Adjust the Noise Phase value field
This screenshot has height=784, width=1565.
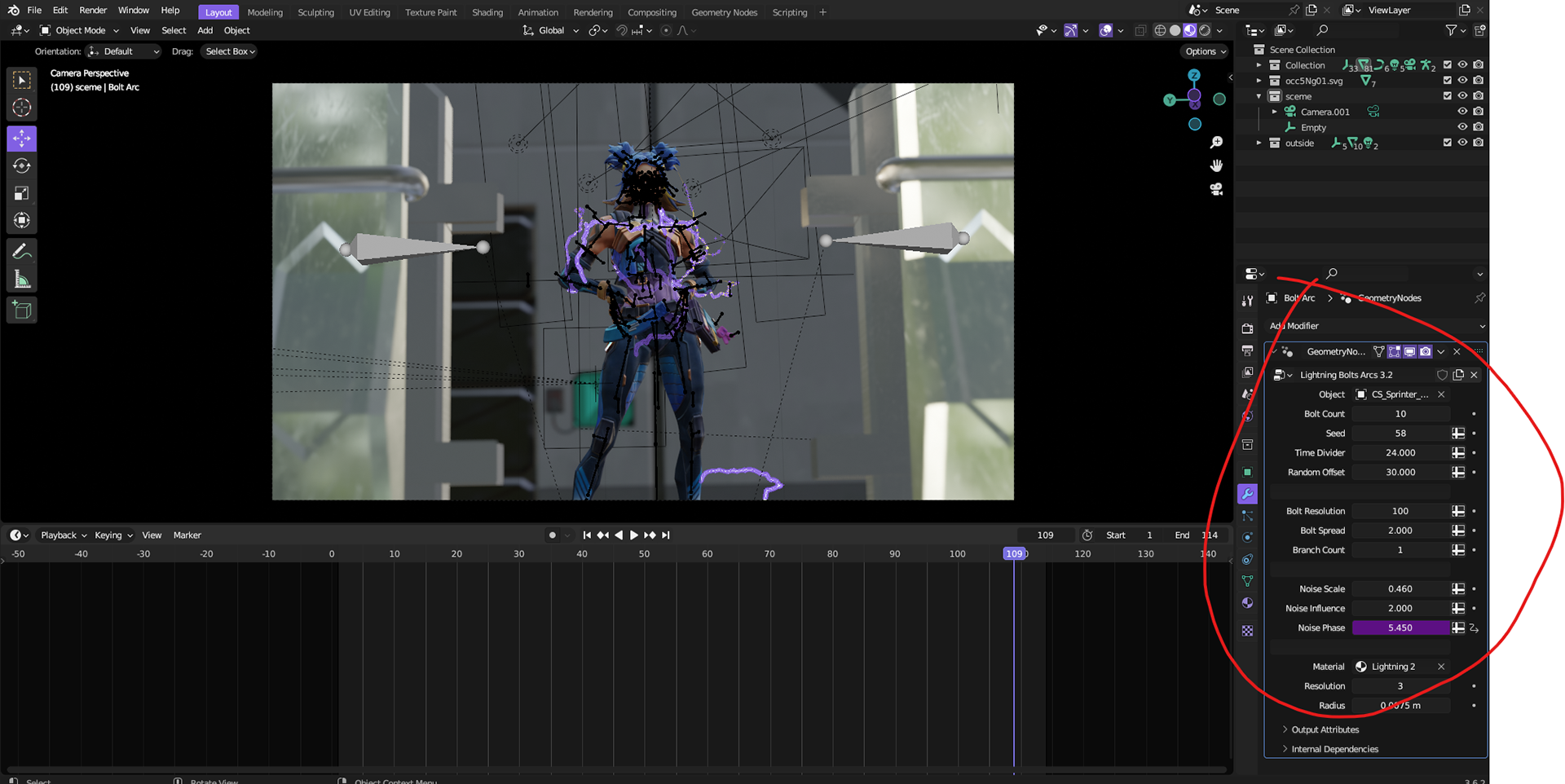1400,628
